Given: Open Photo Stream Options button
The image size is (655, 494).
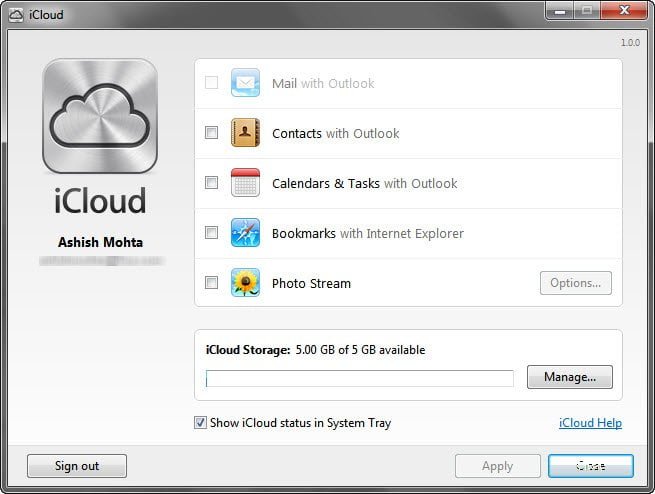Looking at the screenshot, I should coord(576,283).
